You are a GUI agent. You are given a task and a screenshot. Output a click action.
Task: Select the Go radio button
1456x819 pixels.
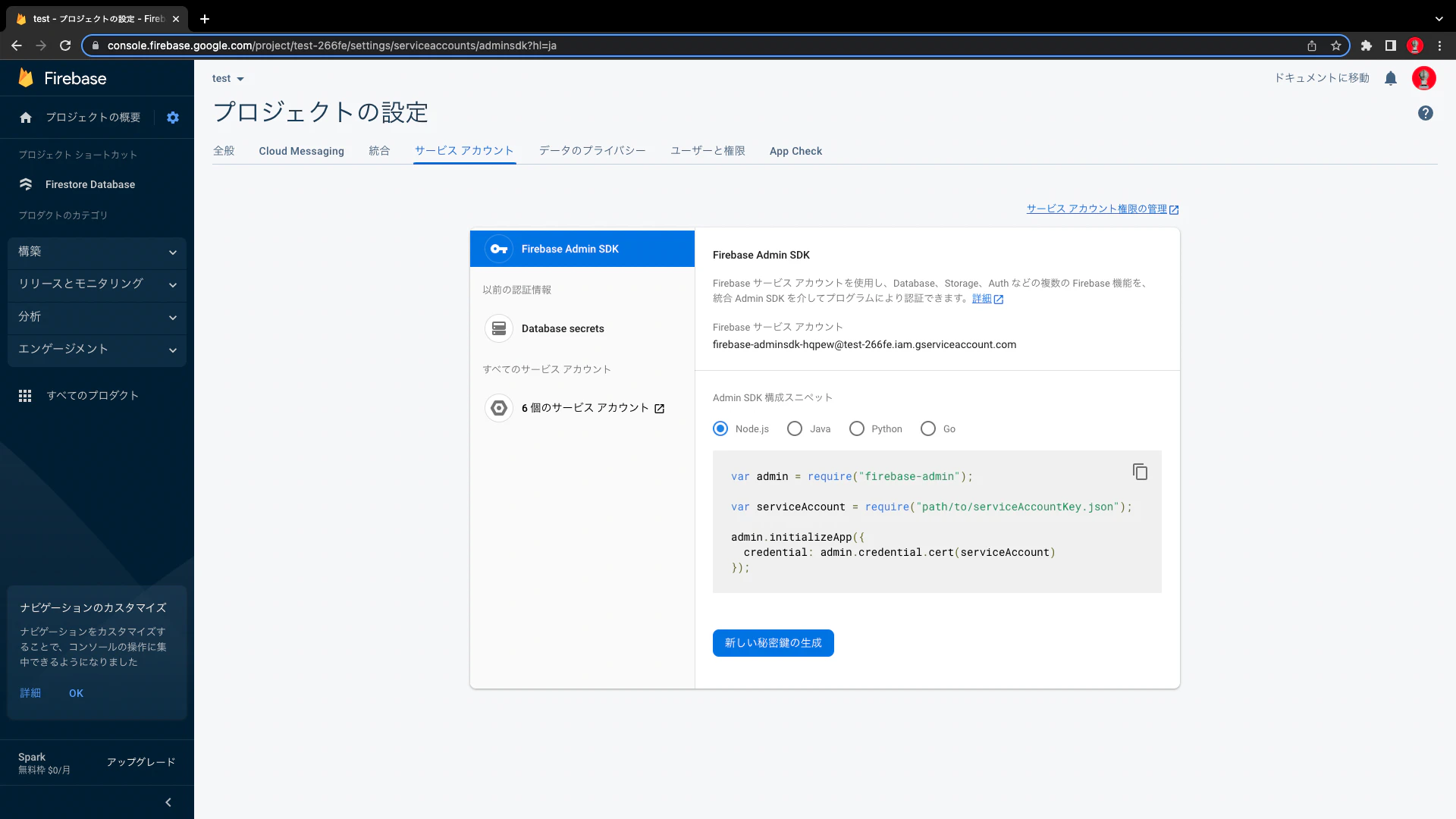(x=928, y=429)
